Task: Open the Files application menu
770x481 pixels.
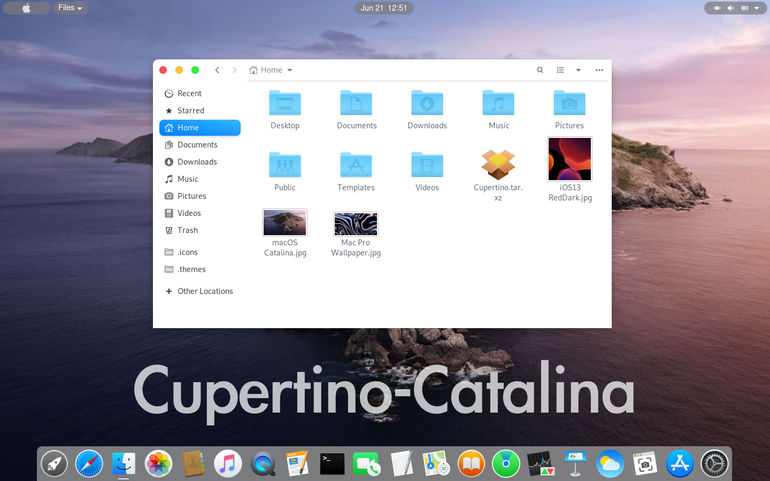Action: pos(70,8)
